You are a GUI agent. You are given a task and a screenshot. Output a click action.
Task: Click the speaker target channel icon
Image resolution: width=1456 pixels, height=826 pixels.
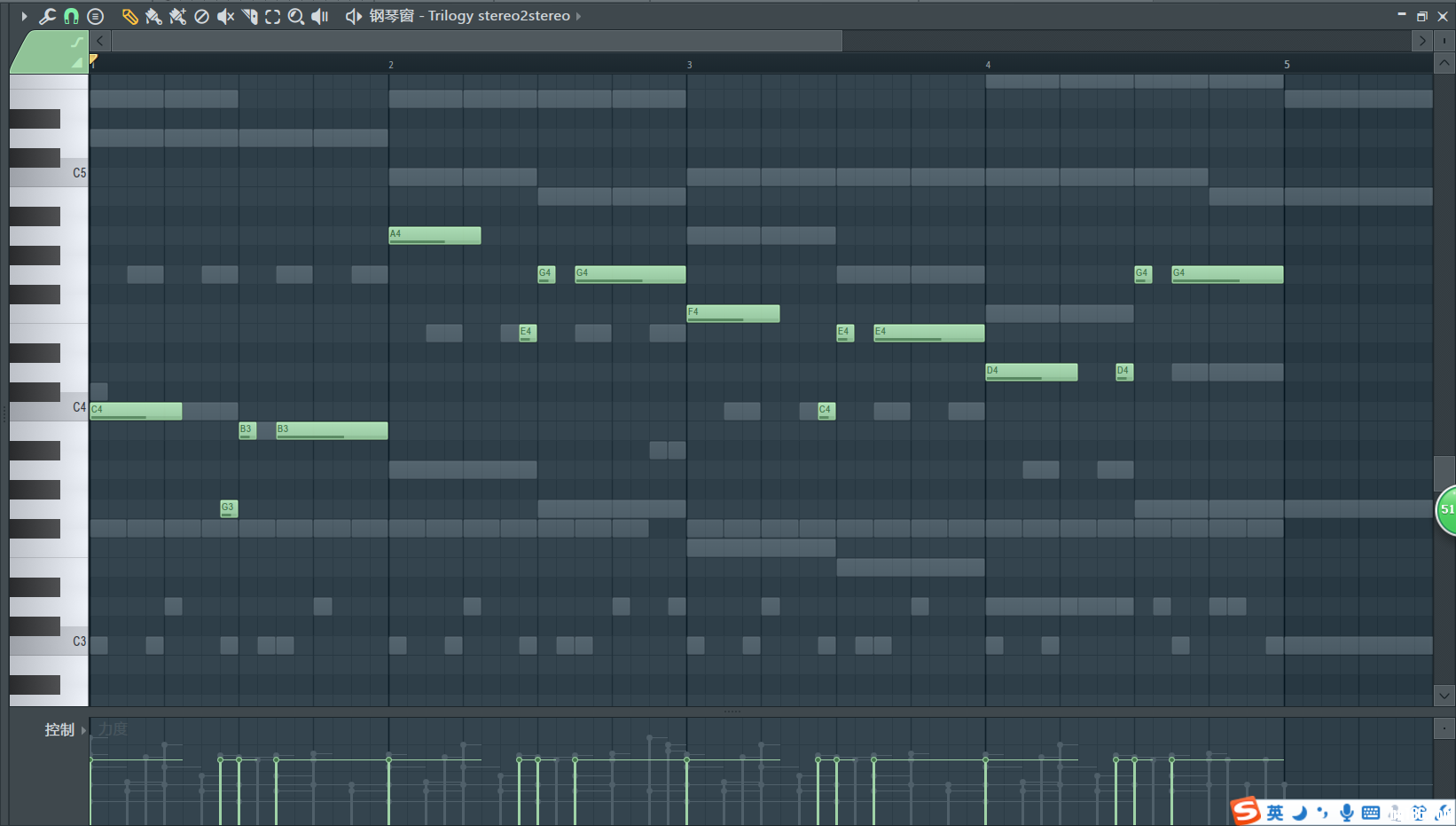(x=353, y=16)
